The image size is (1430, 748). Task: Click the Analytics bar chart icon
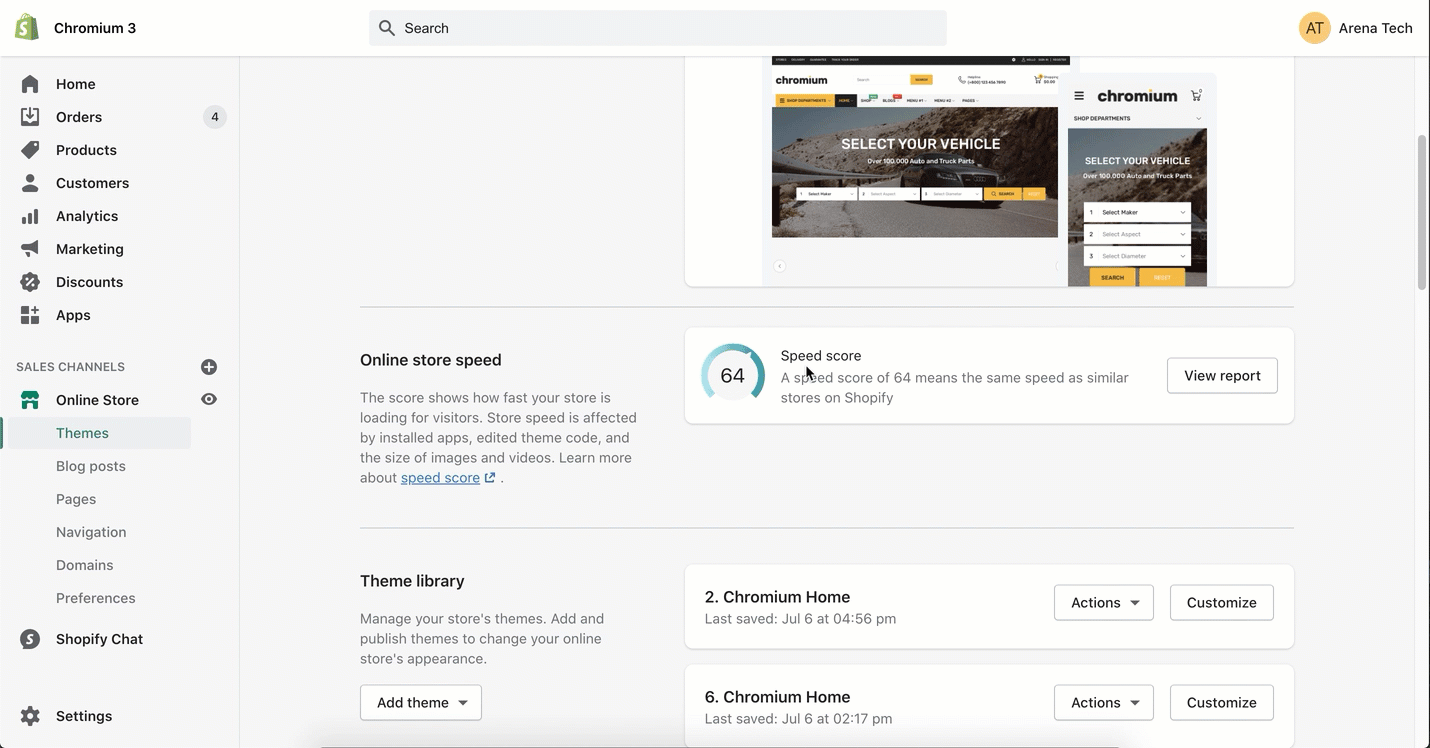30,216
